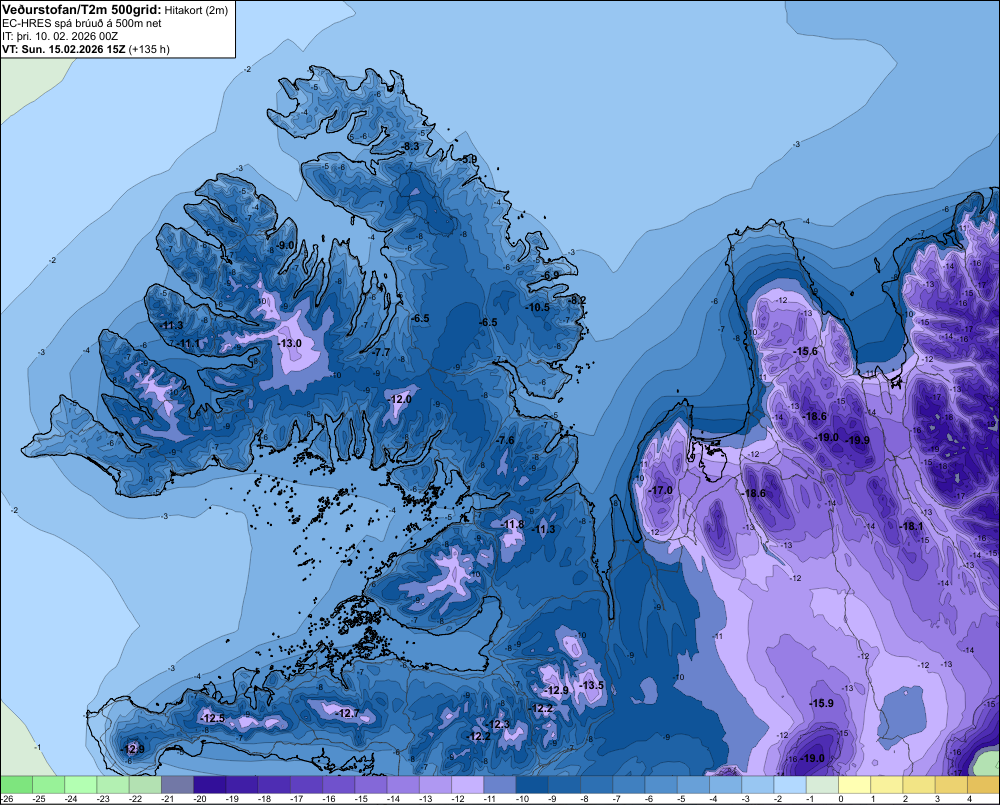Click the -15.9 temperature label

(x=821, y=704)
